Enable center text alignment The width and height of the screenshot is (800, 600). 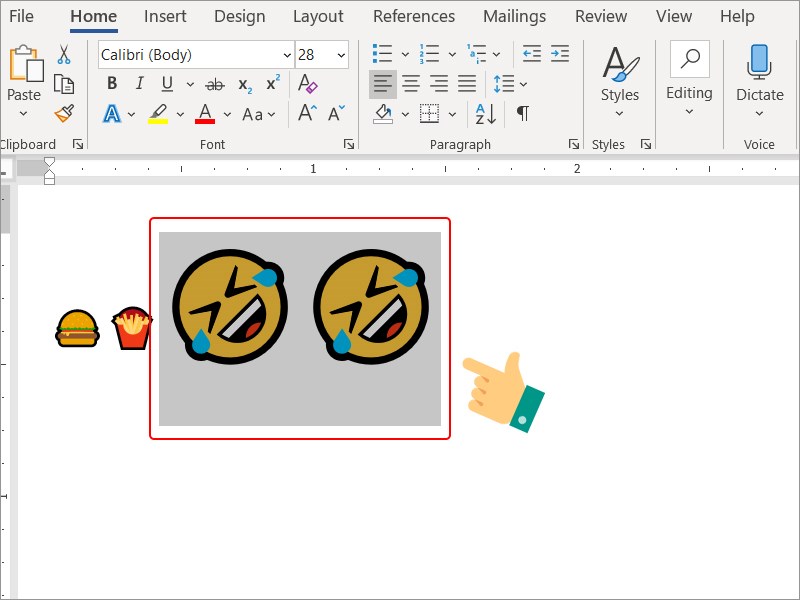point(410,84)
